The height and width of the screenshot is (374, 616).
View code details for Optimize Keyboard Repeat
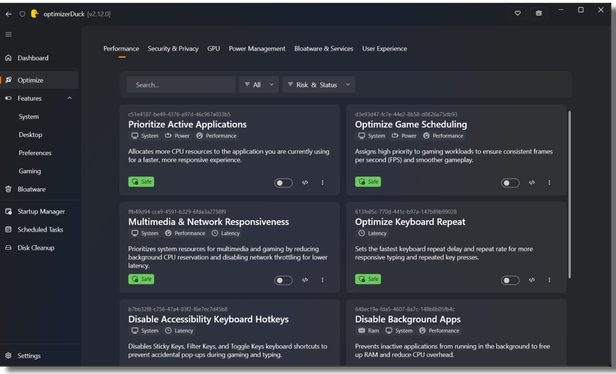[532, 280]
